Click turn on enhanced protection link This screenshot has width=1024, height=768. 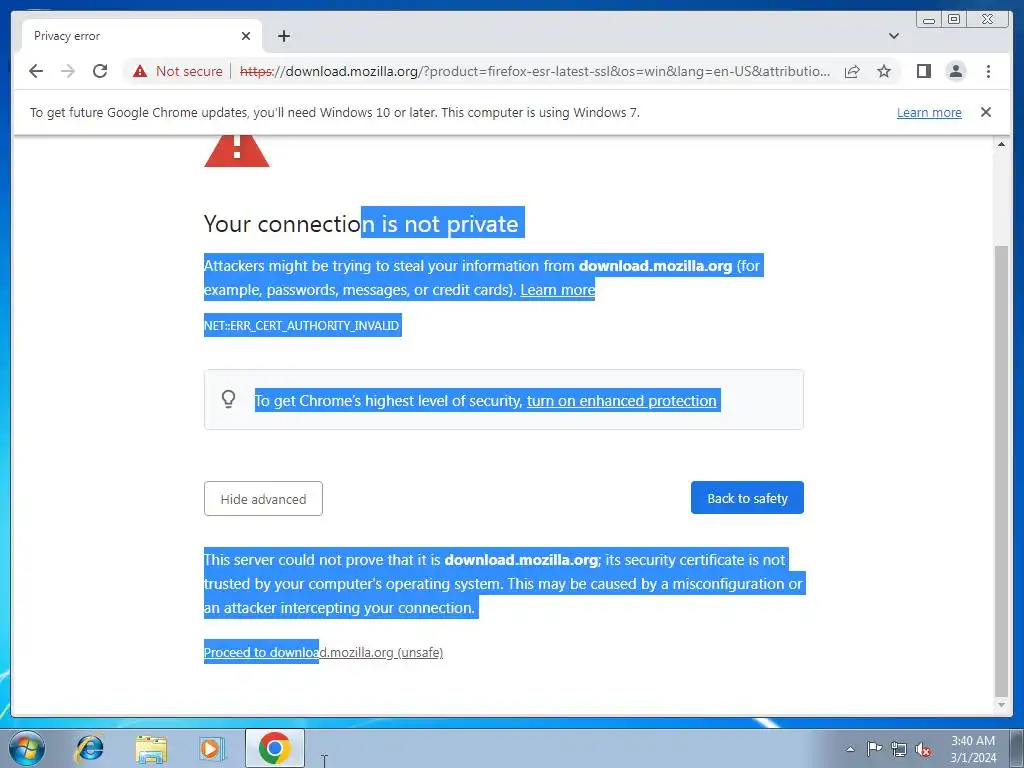(x=622, y=401)
